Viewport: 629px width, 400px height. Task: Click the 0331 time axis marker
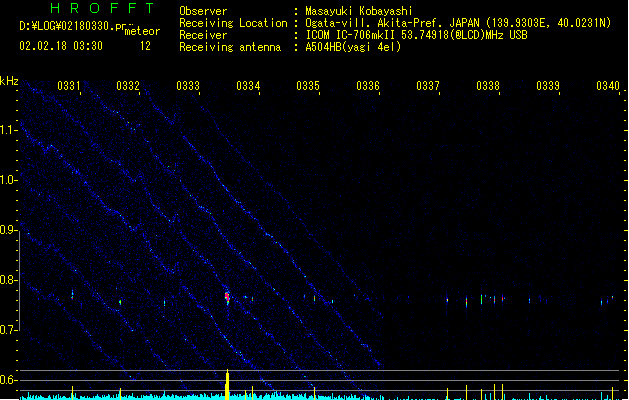tap(69, 86)
